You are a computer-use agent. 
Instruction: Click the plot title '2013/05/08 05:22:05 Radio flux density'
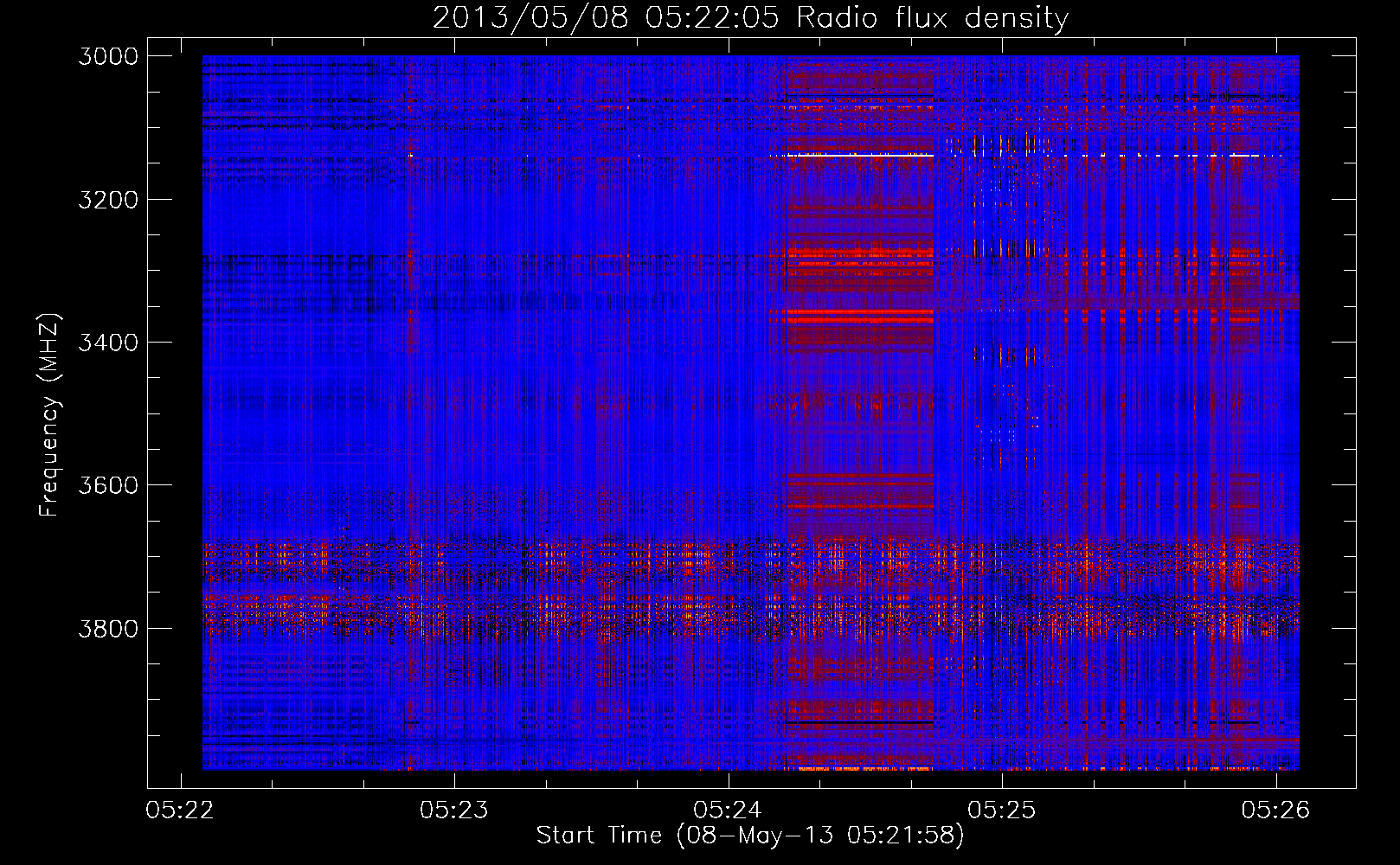[750, 18]
